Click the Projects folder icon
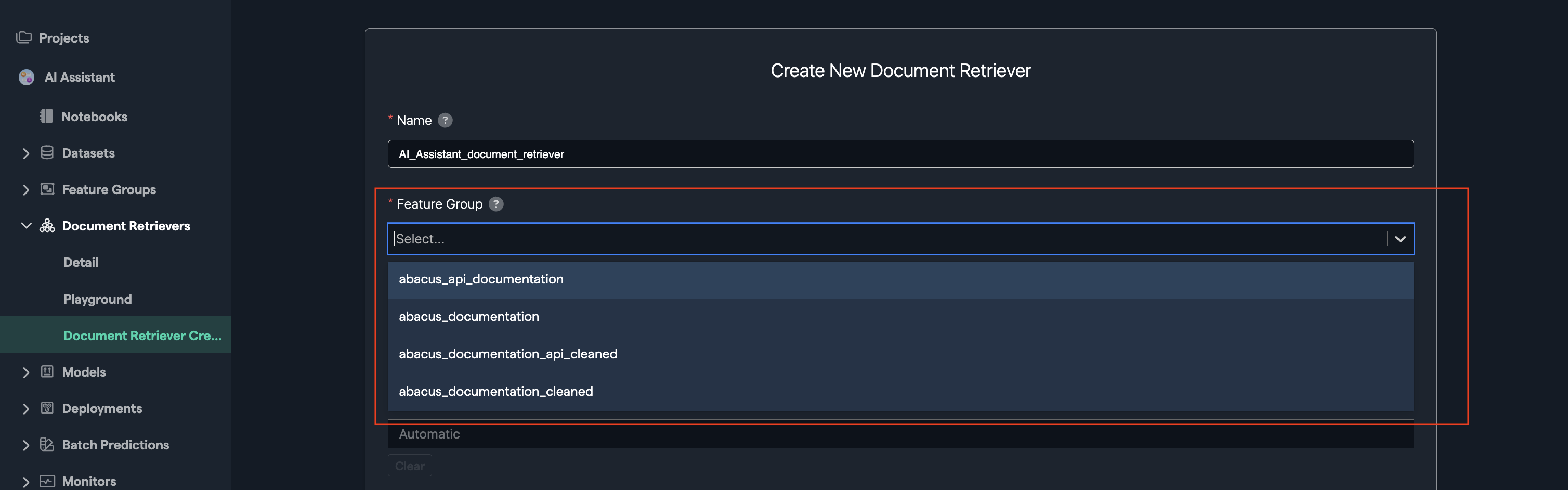Screen dimensions: 1568x490 pos(24,38)
